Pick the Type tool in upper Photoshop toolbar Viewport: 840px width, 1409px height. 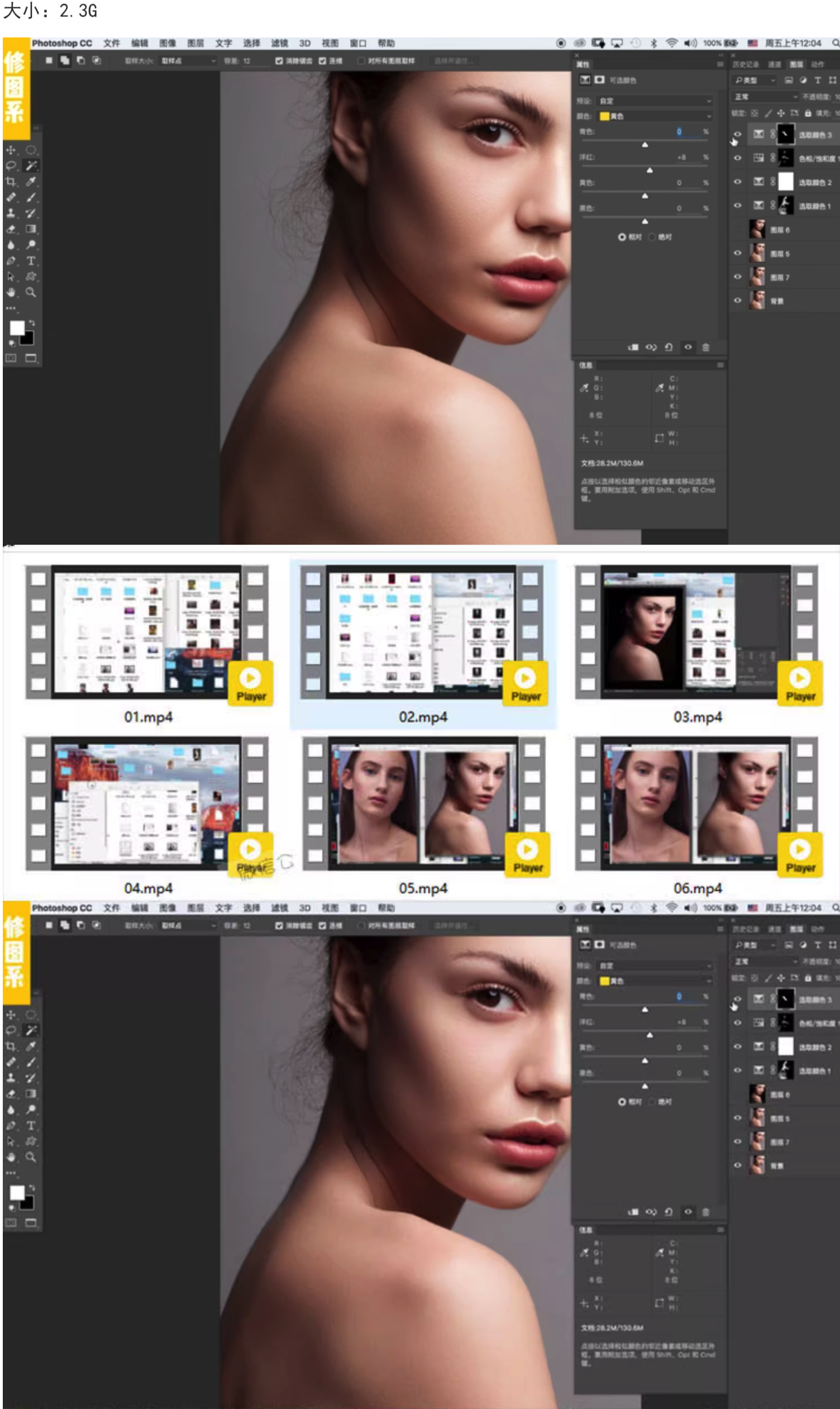[31, 261]
